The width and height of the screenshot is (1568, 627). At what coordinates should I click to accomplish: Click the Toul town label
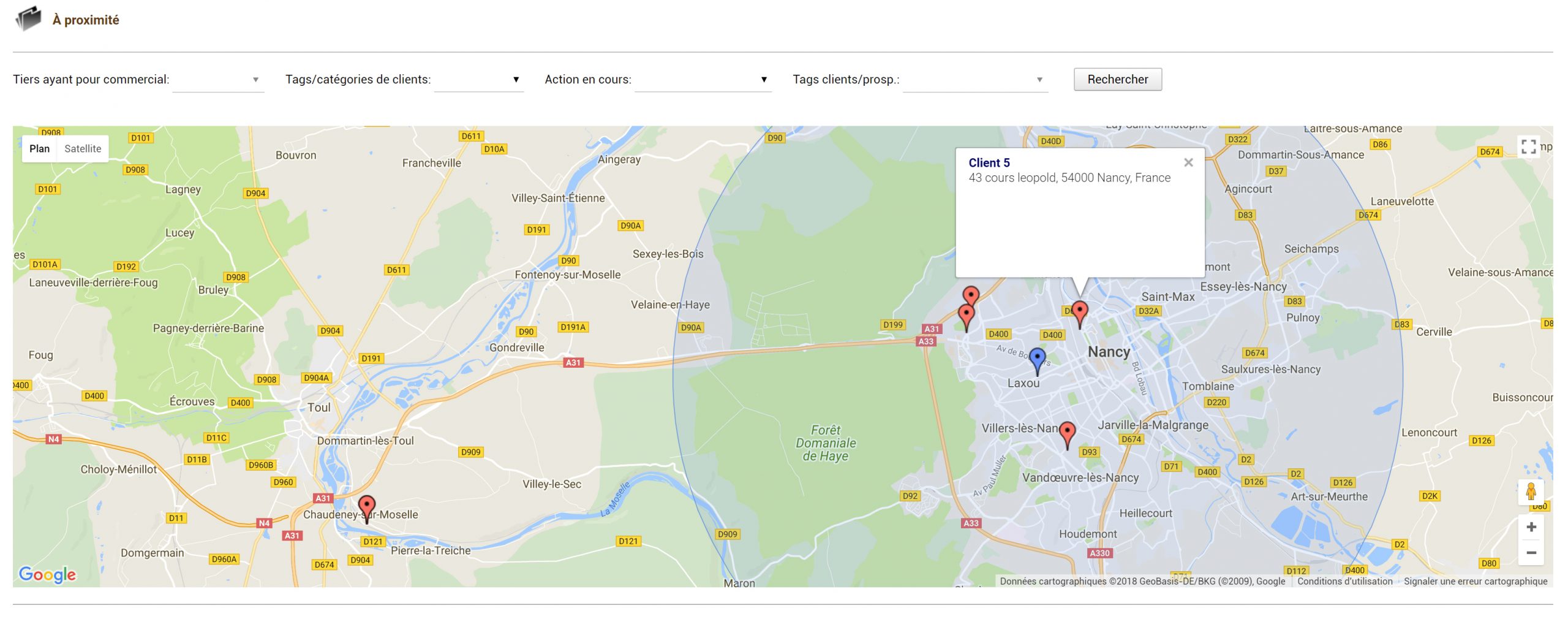[318, 408]
